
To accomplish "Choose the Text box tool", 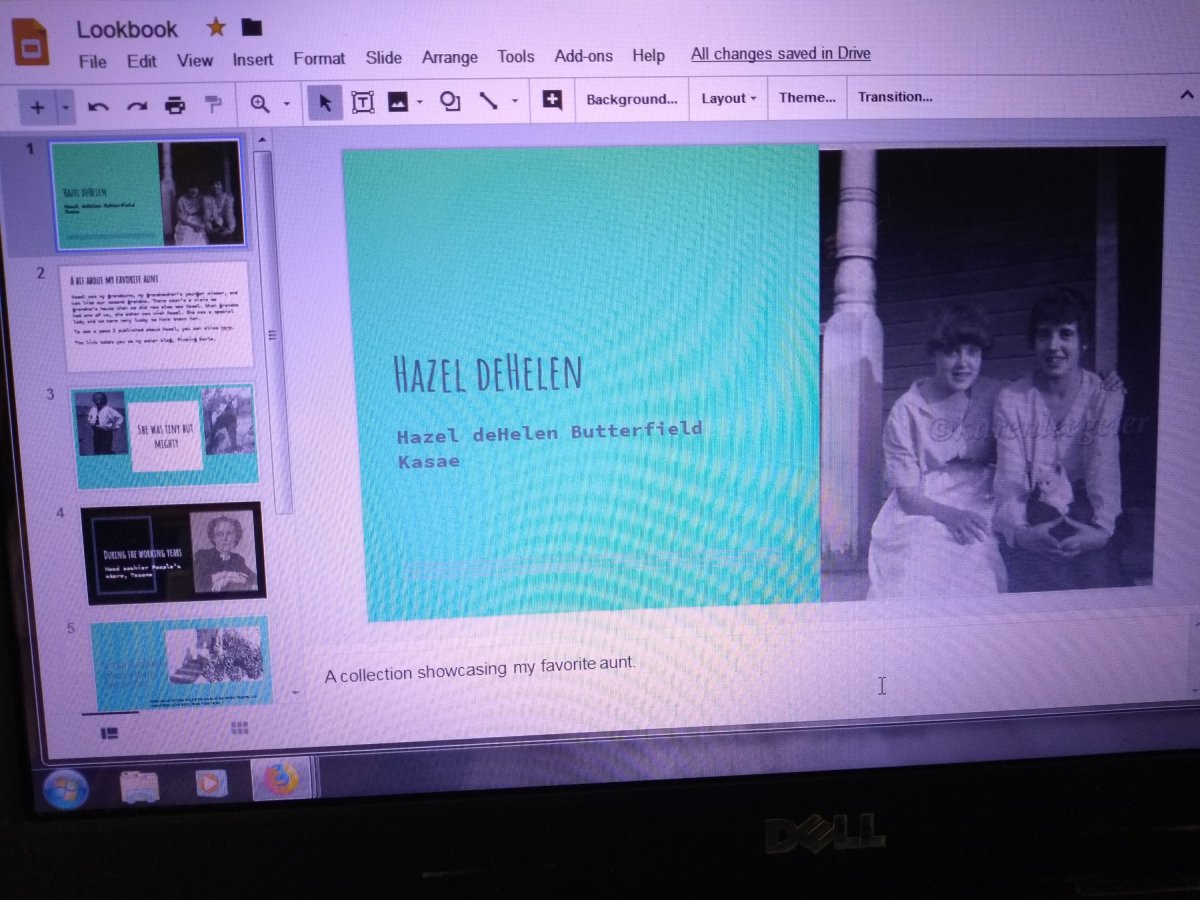I will coord(362,103).
